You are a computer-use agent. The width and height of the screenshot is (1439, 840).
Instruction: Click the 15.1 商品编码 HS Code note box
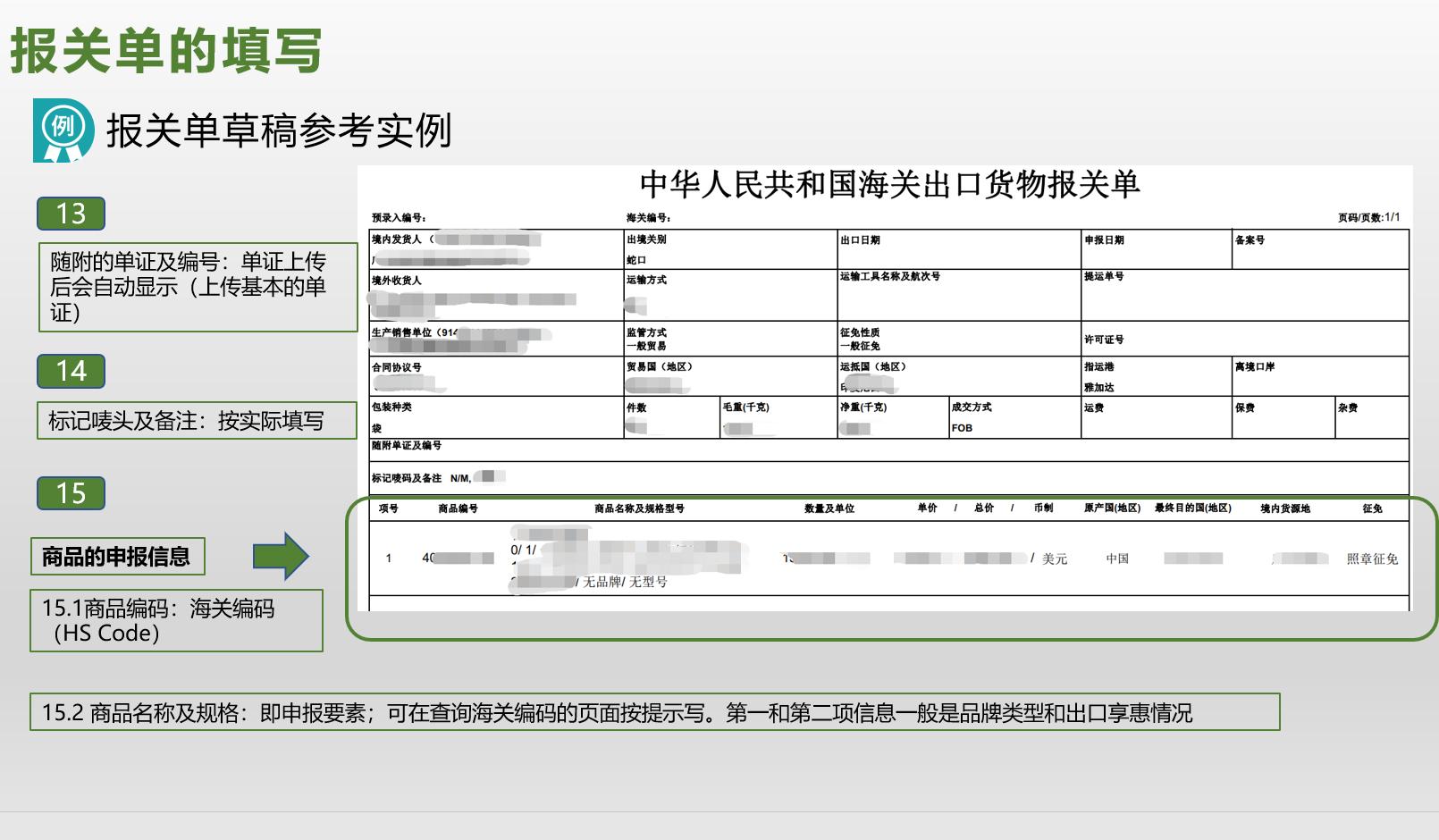[176, 620]
